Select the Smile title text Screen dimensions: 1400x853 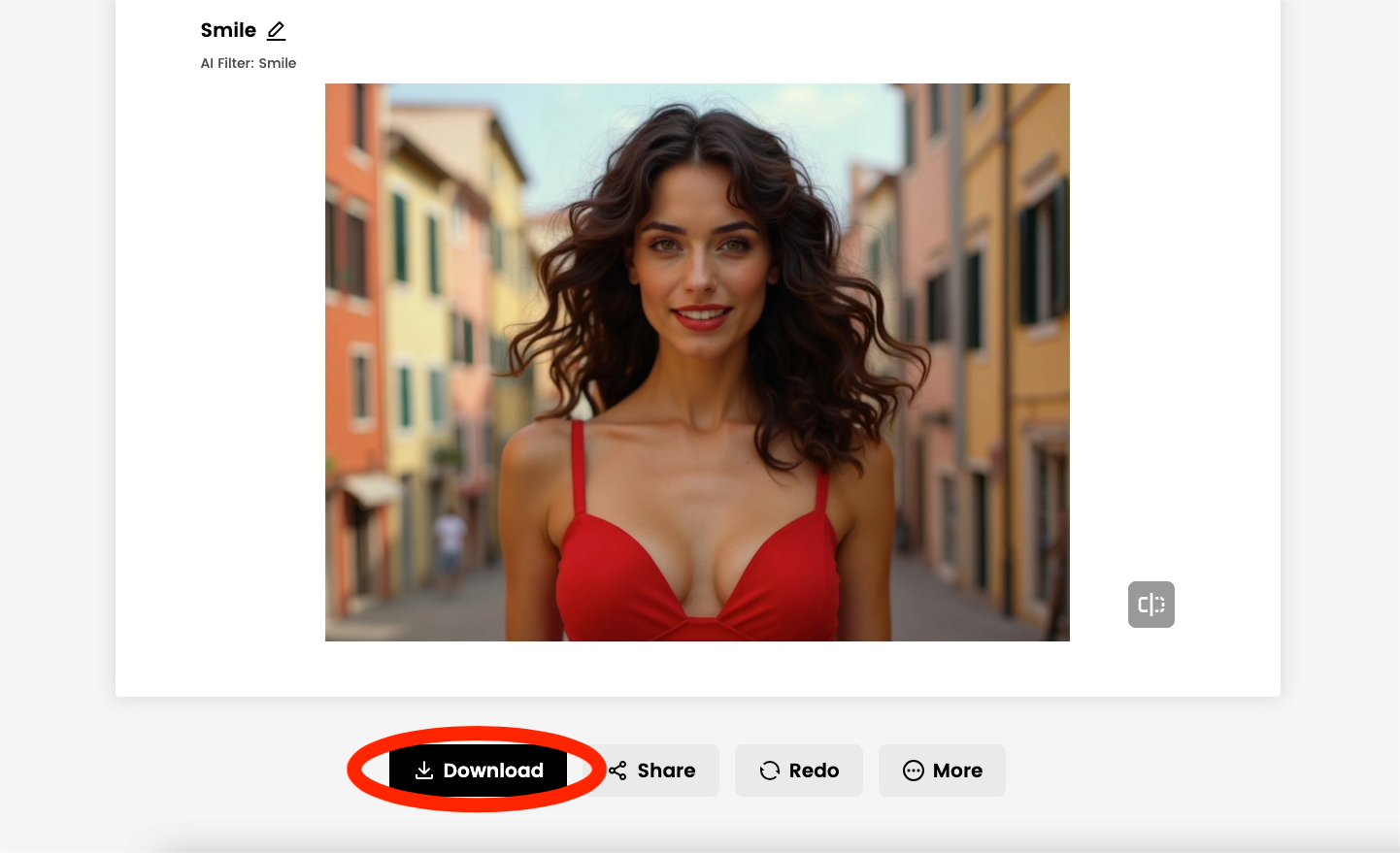pos(228,31)
